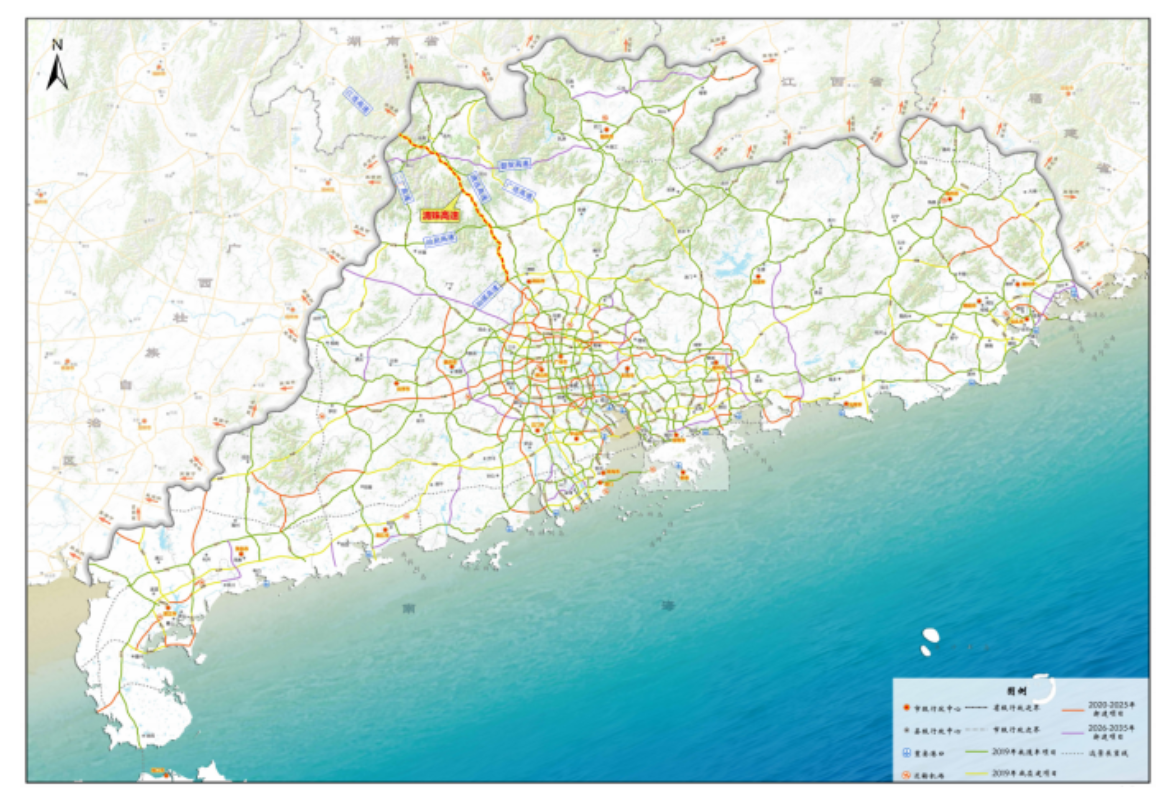Click the yellow highlighted 清珠高速 label
The height and width of the screenshot is (800, 1176).
tap(440, 215)
